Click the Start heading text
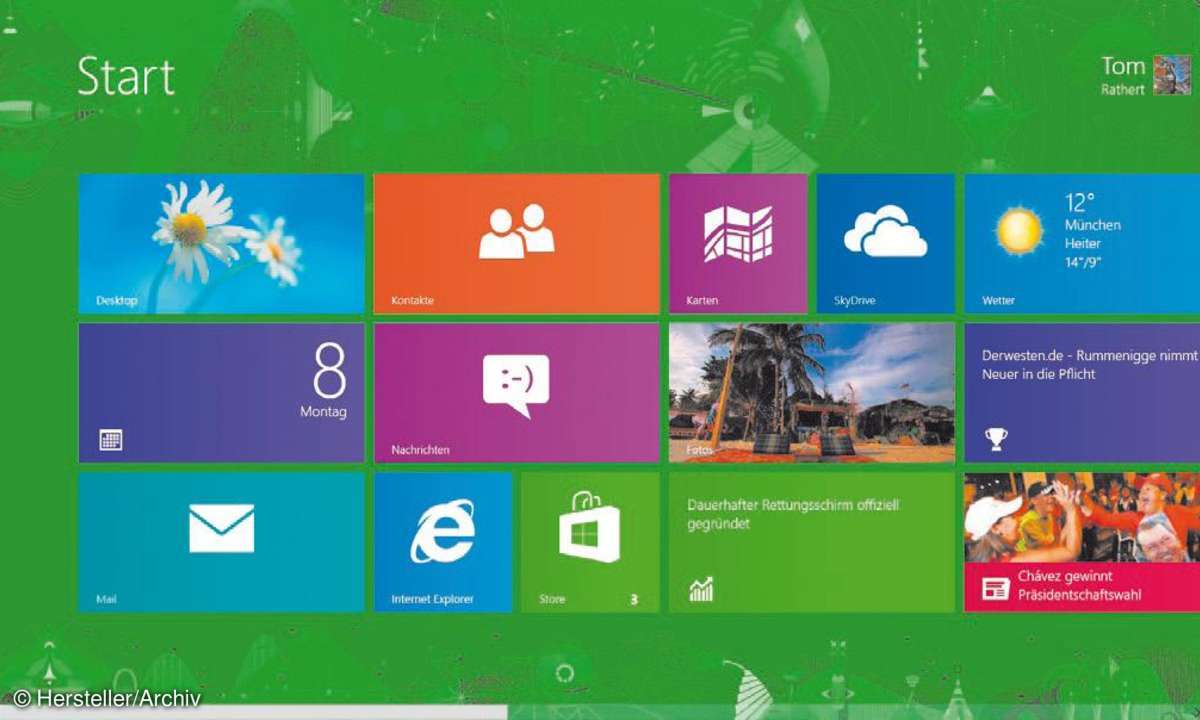This screenshot has height=720, width=1200. (126, 77)
